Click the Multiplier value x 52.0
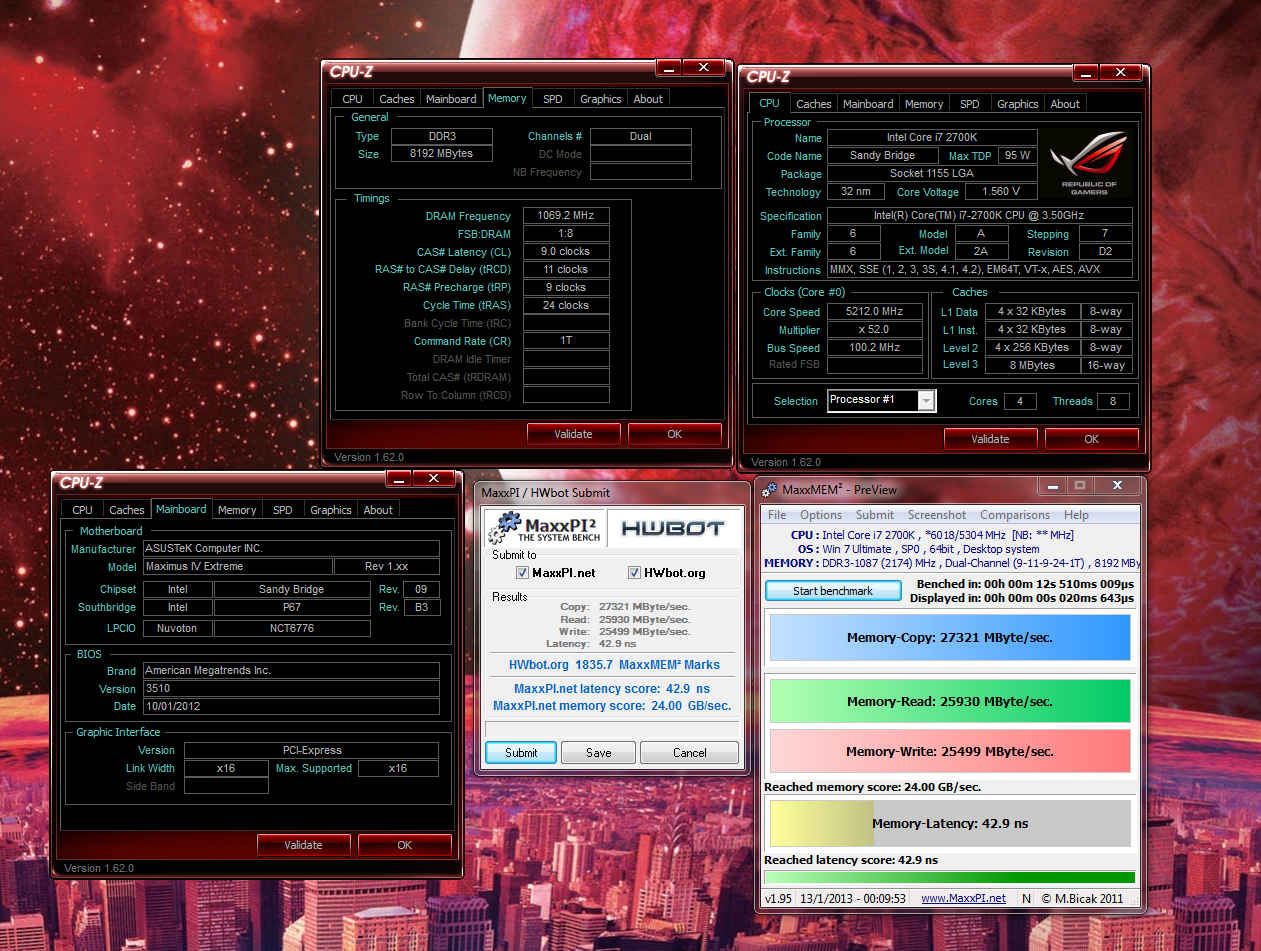Screen dimensions: 1261x951 [875, 330]
